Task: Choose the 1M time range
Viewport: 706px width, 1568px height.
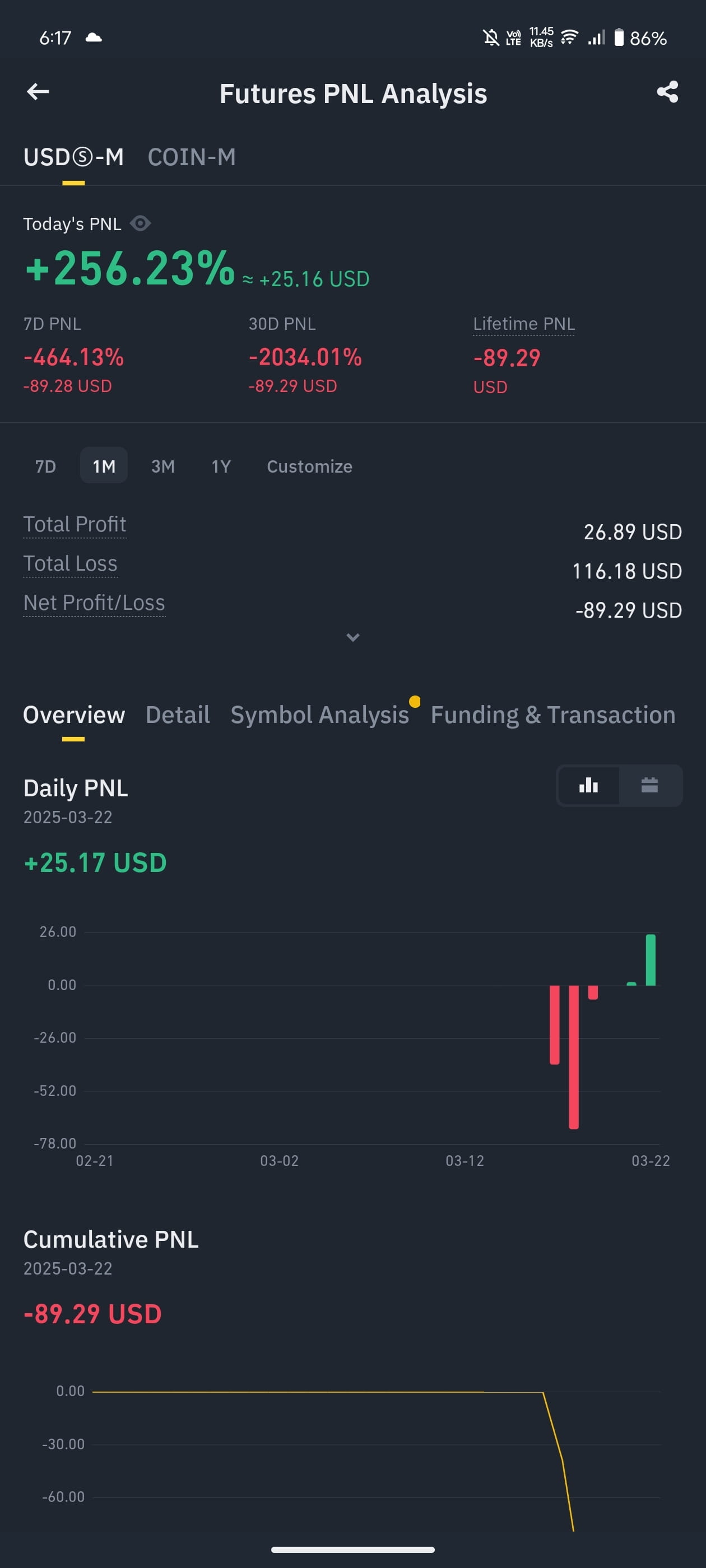Action: click(104, 466)
